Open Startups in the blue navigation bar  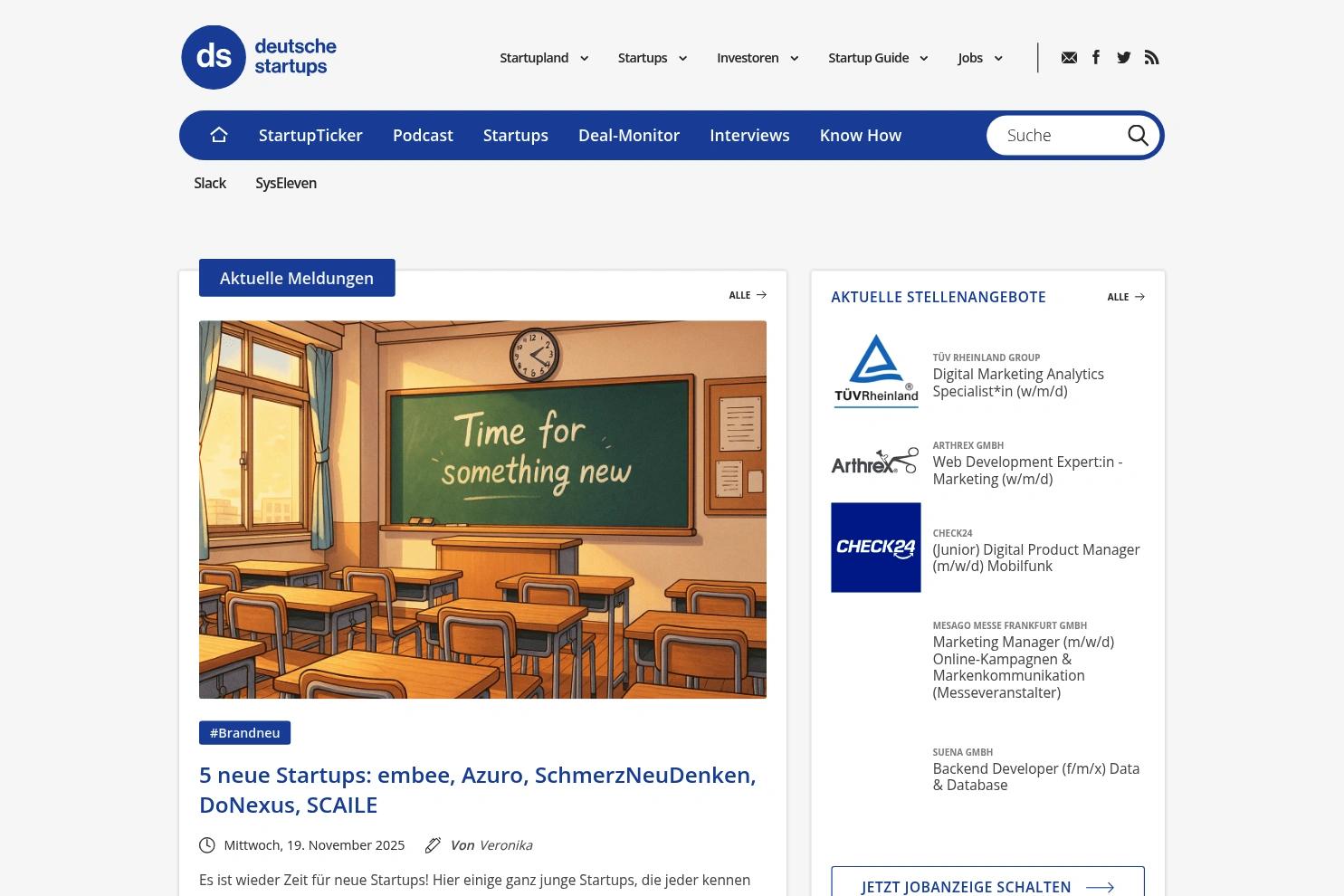[x=516, y=135]
